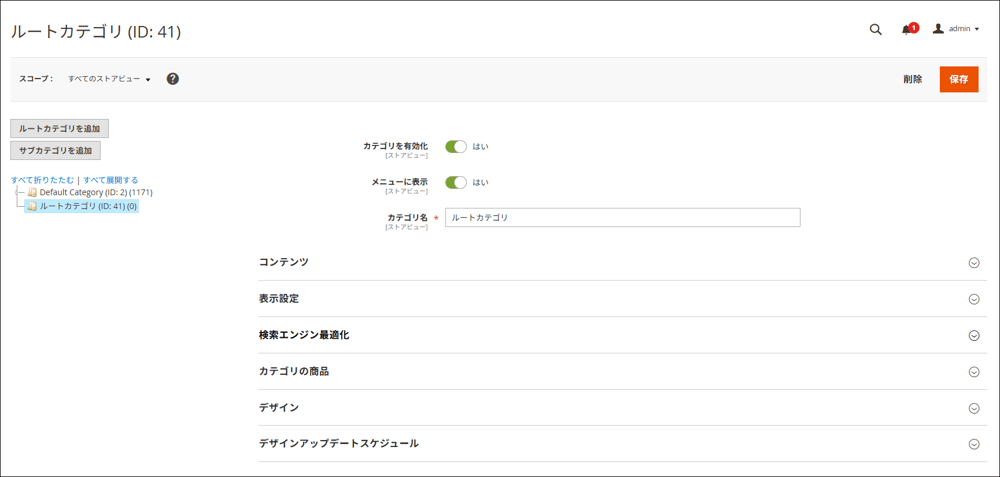The height and width of the screenshot is (477, 1000).
Task: Click the 表示設定 section title
Action: tap(279, 298)
